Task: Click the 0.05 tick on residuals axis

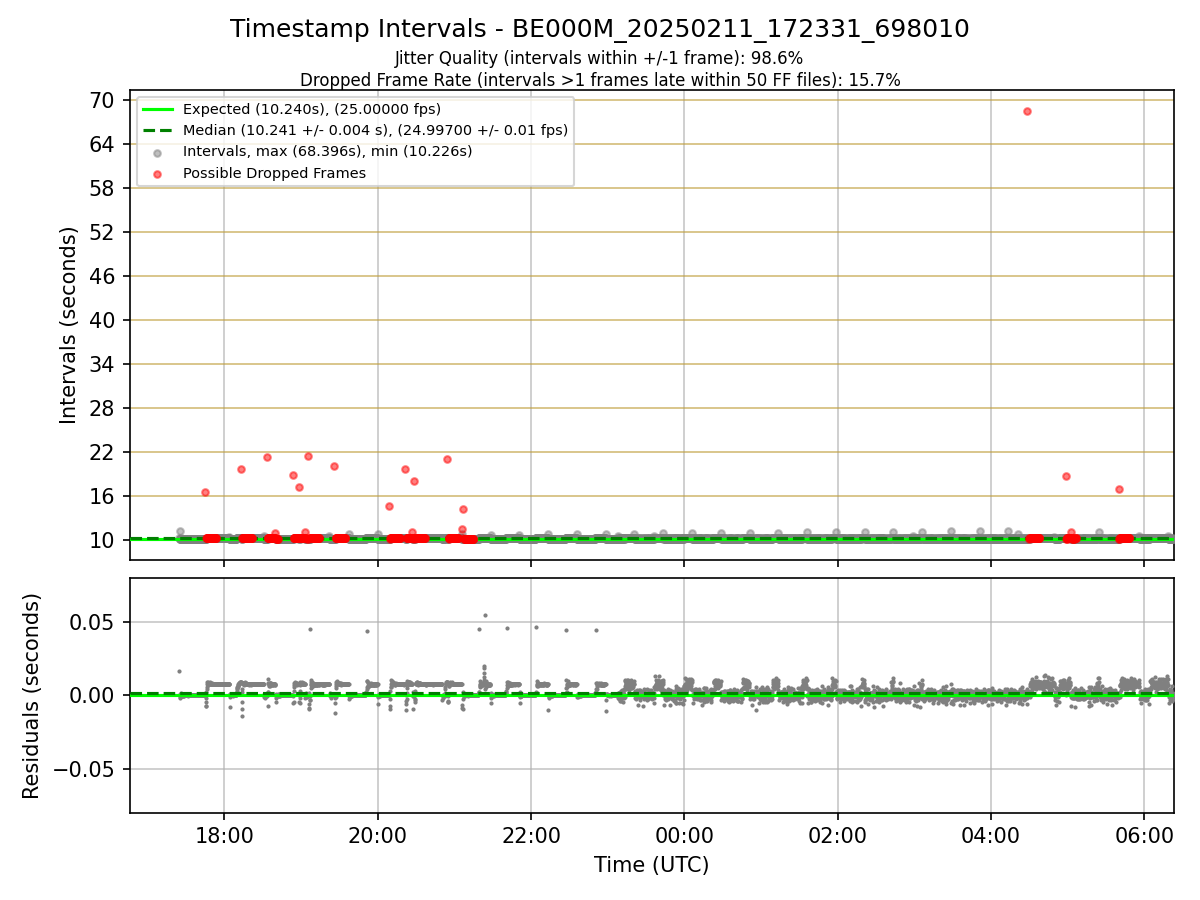Action: click(94, 622)
